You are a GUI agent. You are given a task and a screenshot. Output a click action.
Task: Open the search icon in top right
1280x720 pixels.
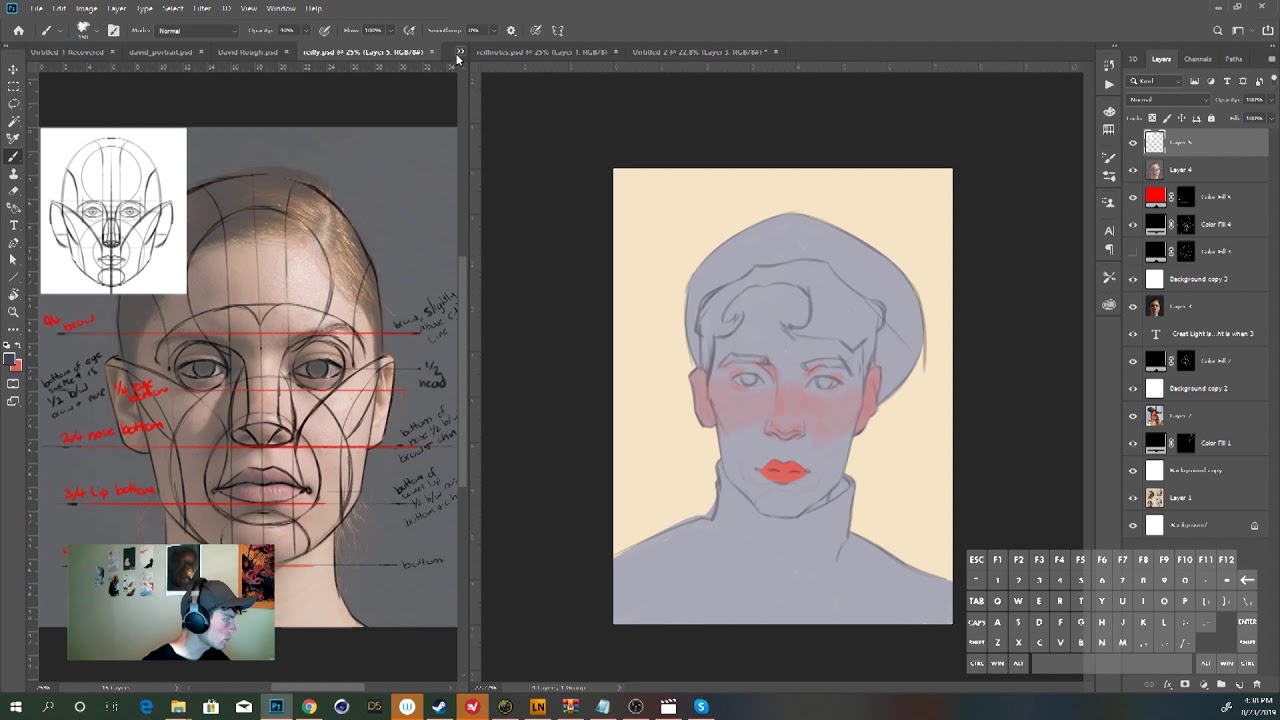click(x=1217, y=31)
